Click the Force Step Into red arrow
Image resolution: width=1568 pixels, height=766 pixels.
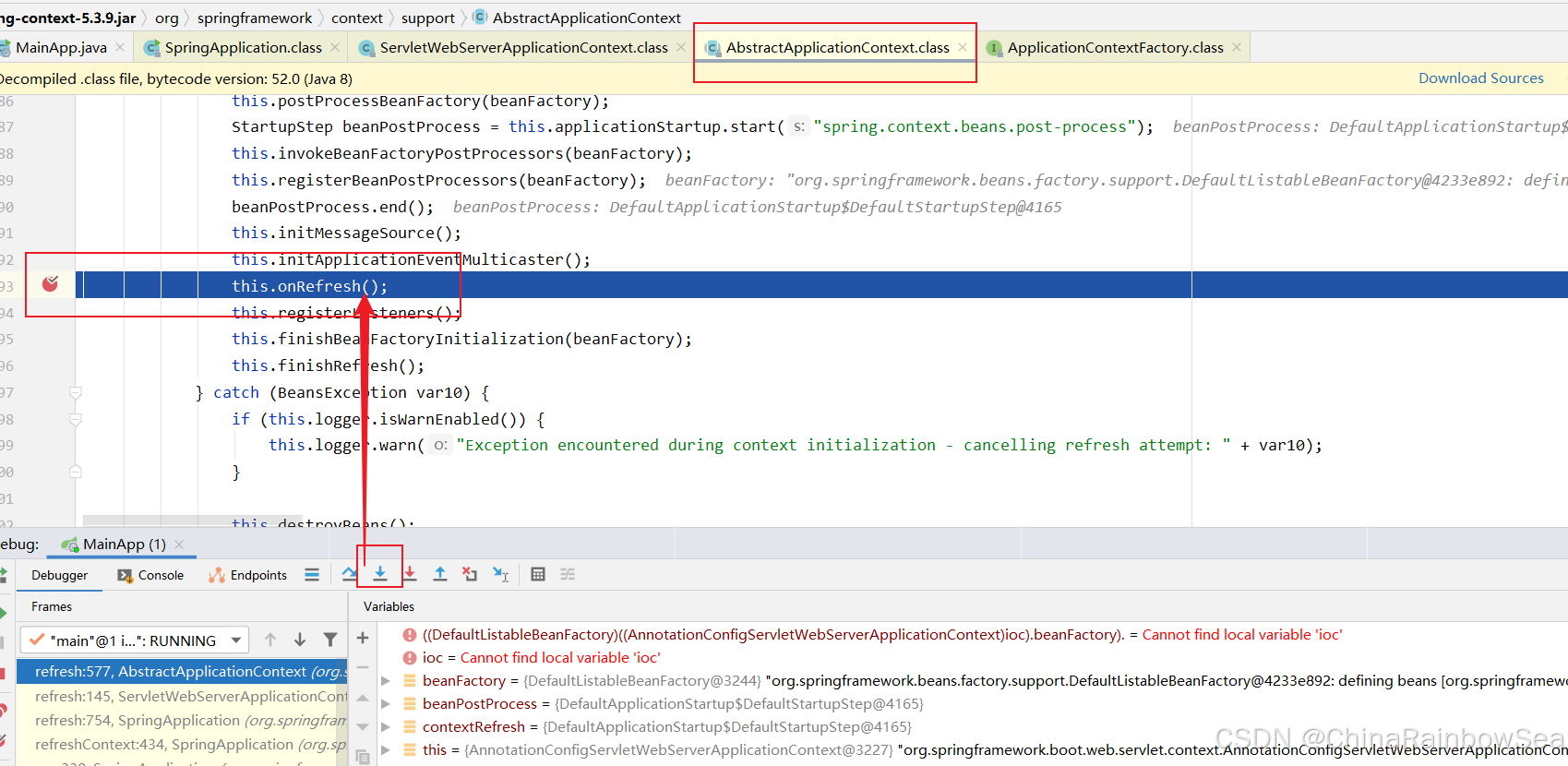410,574
